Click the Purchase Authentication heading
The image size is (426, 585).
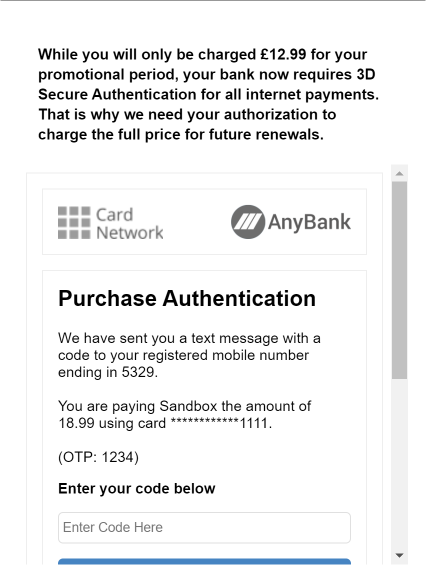187,298
